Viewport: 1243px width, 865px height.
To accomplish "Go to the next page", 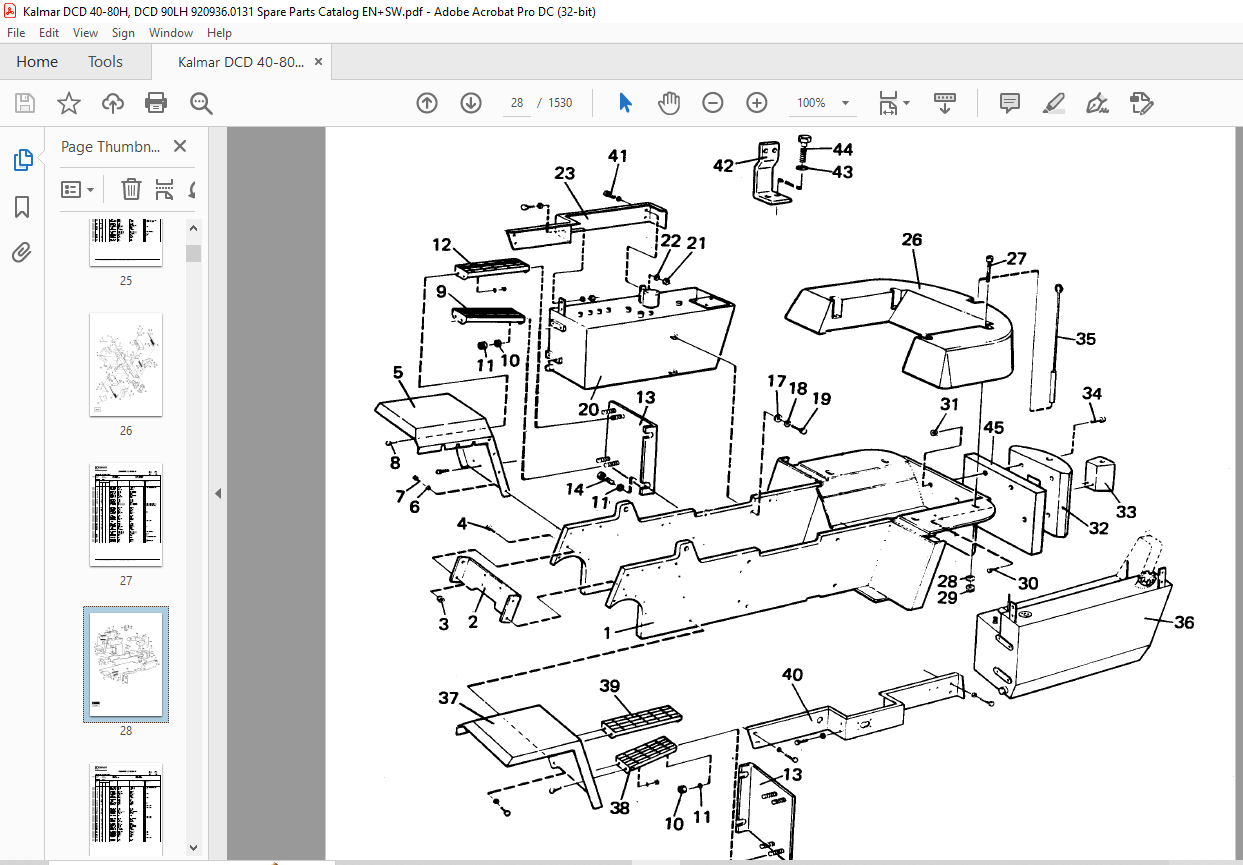I will click(471, 103).
